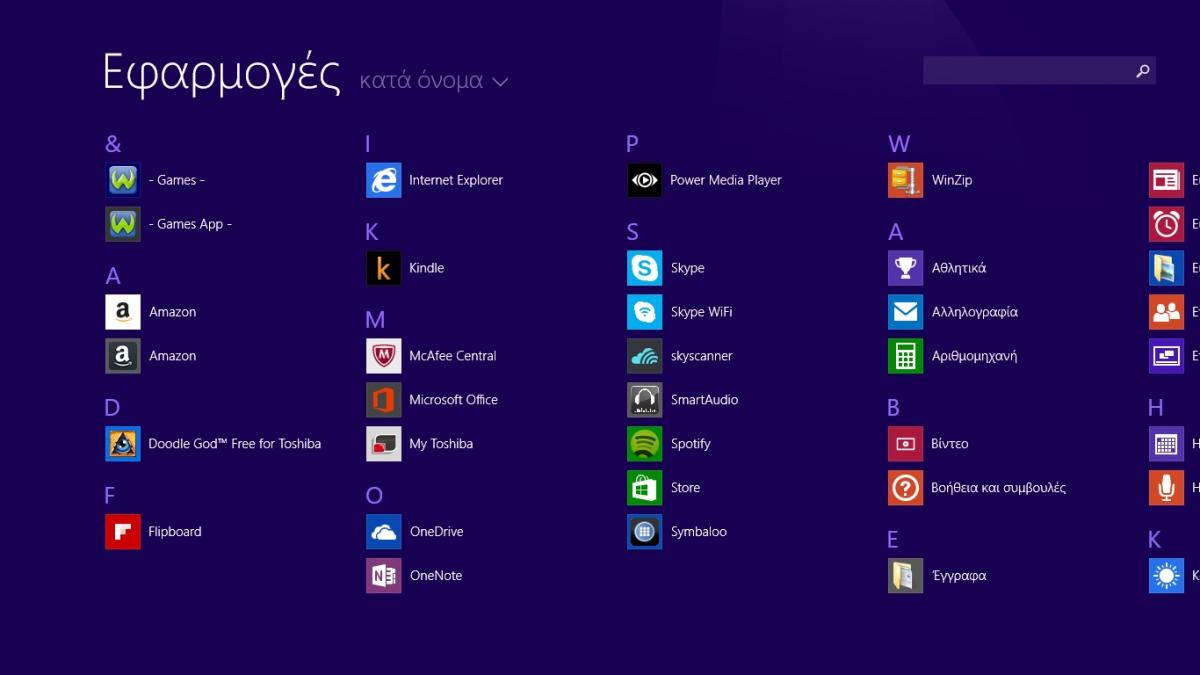
Task: Open the orange microphone recorder icon
Action: point(1167,488)
